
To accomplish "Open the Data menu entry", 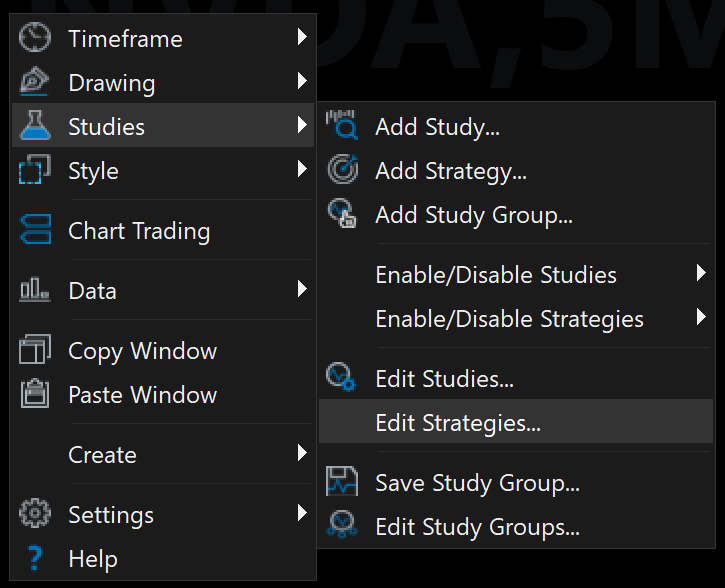I will click(x=163, y=289).
